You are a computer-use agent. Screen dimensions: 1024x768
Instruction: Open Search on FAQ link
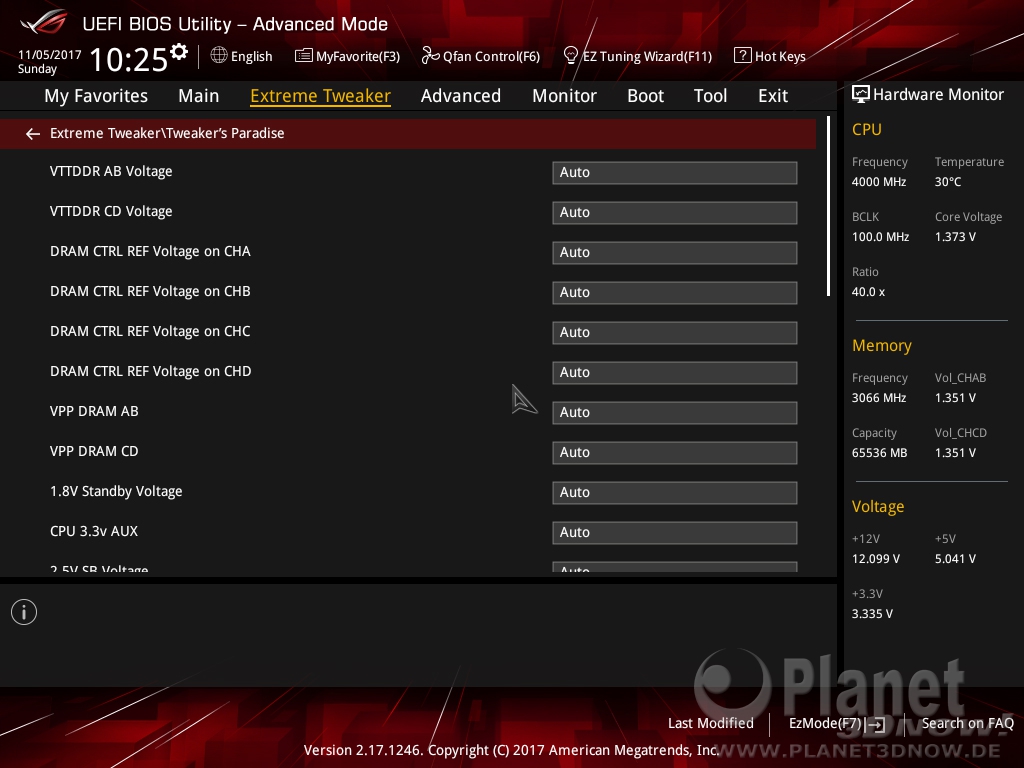pos(967,723)
